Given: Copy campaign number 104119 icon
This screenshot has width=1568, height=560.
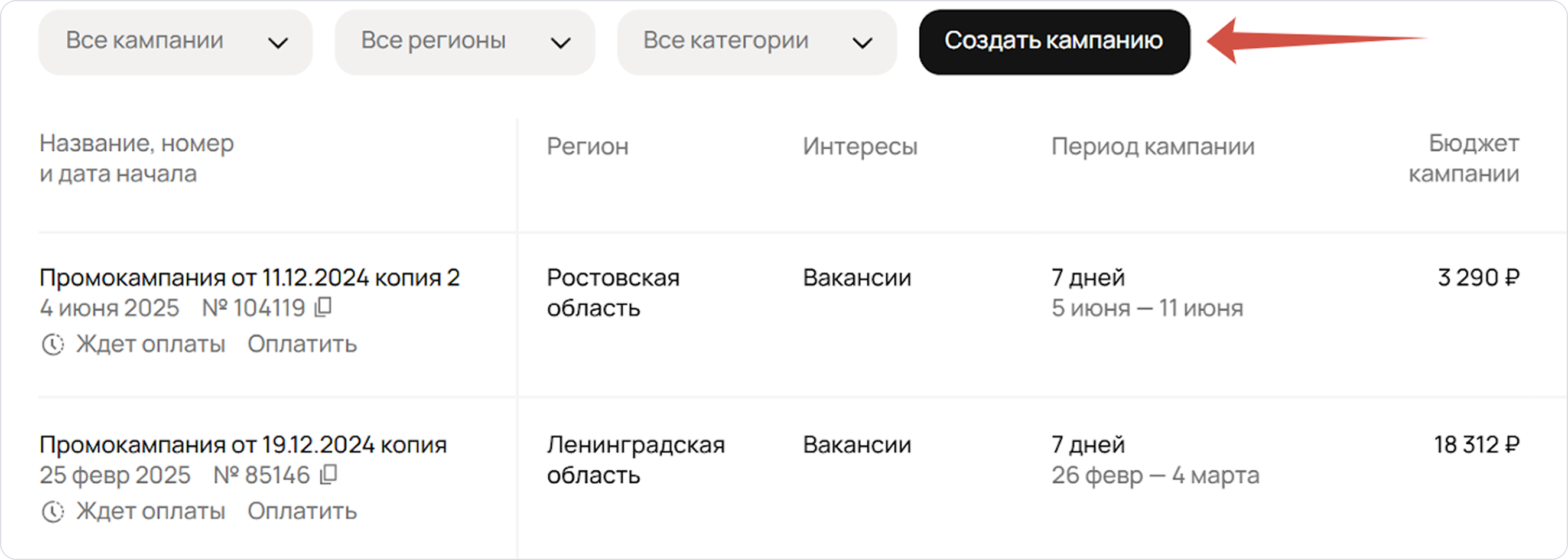Looking at the screenshot, I should click(x=323, y=307).
